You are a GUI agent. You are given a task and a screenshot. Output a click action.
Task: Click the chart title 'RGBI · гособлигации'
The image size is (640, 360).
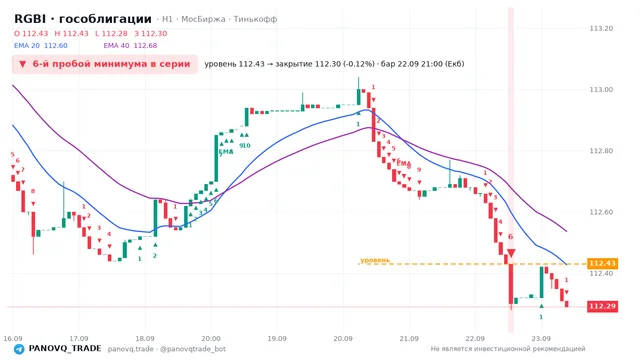[83, 19]
